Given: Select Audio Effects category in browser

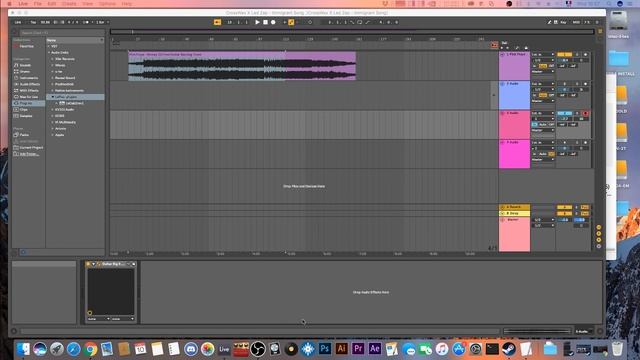Looking at the screenshot, I should pyautogui.click(x=29, y=84).
